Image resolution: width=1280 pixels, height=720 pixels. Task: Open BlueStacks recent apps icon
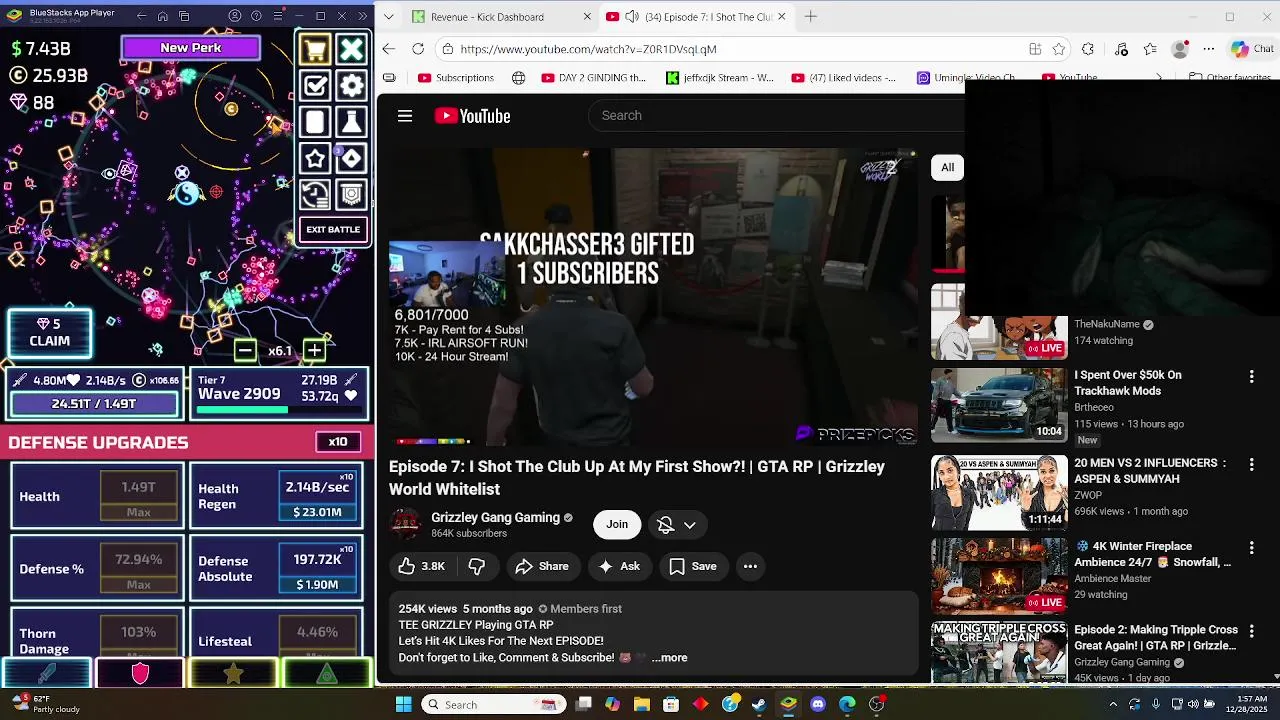coord(185,16)
